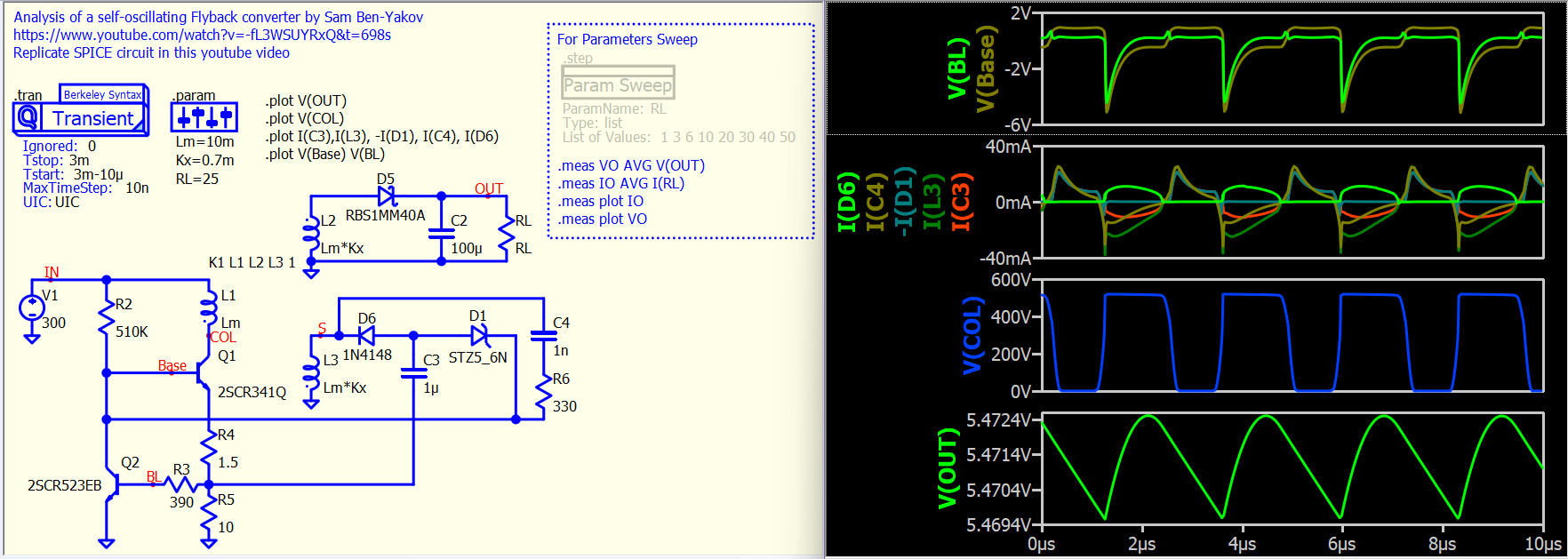Click the Transient simulation block icon
Image resolution: width=1568 pixels, height=559 pixels.
(80, 118)
